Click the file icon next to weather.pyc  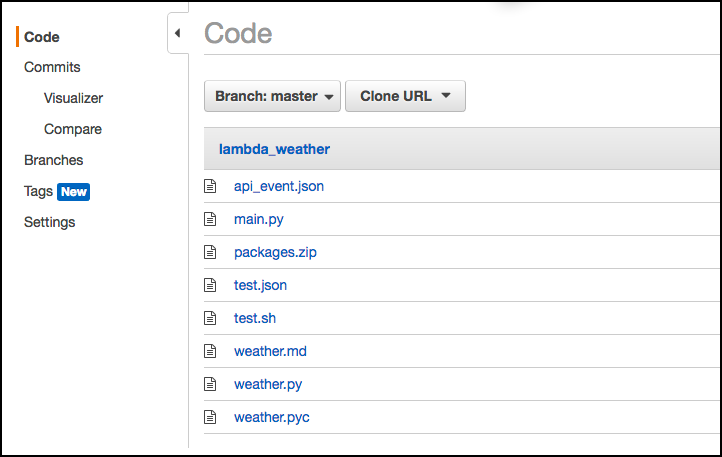click(210, 417)
